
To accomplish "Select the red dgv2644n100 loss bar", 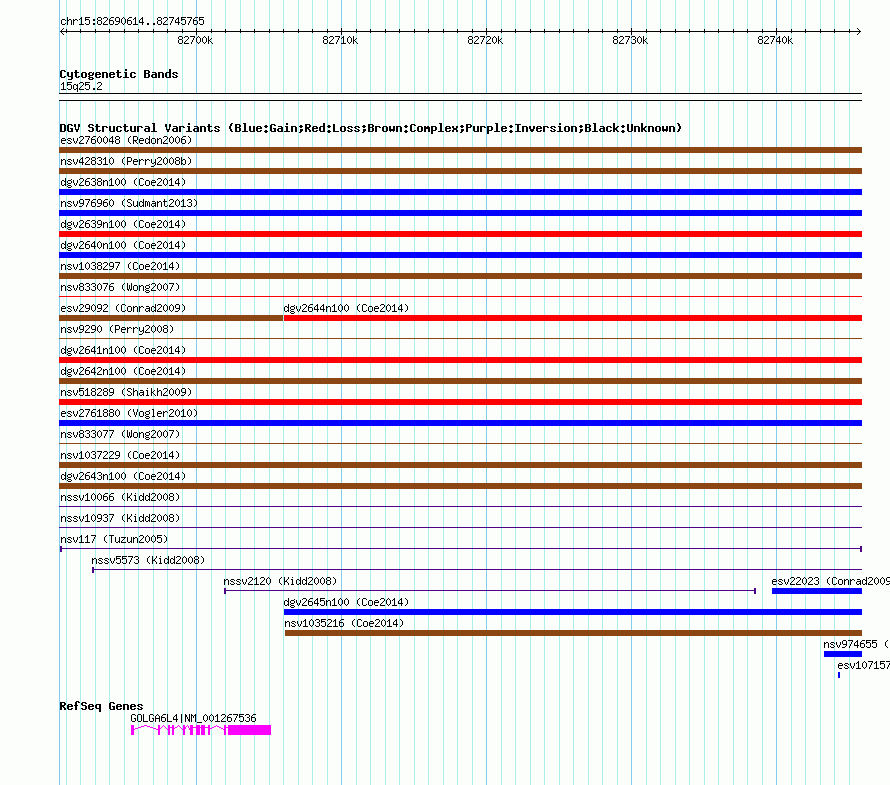I will 573,318.
